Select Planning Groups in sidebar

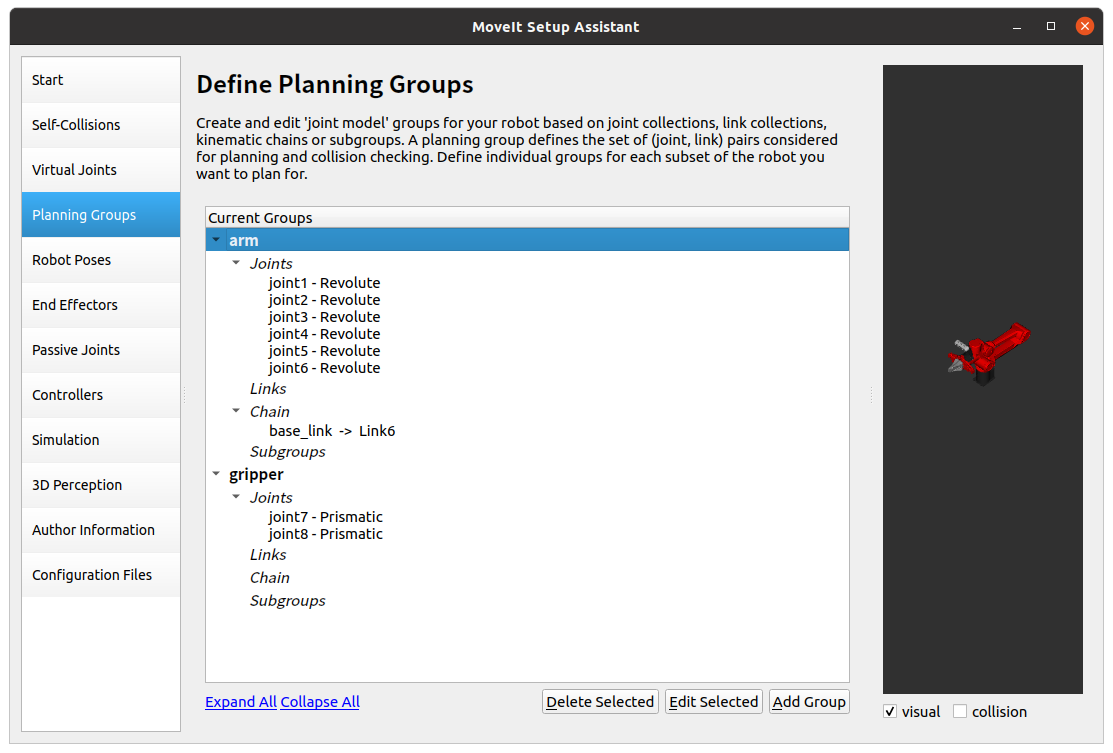[x=101, y=214]
